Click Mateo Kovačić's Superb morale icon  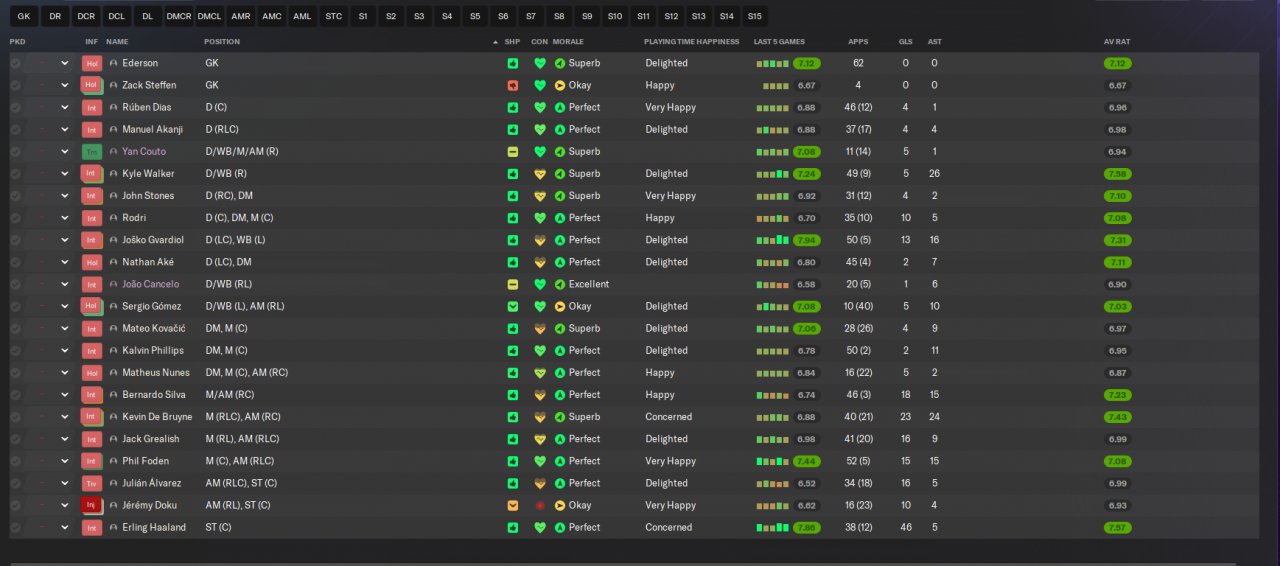(560, 328)
